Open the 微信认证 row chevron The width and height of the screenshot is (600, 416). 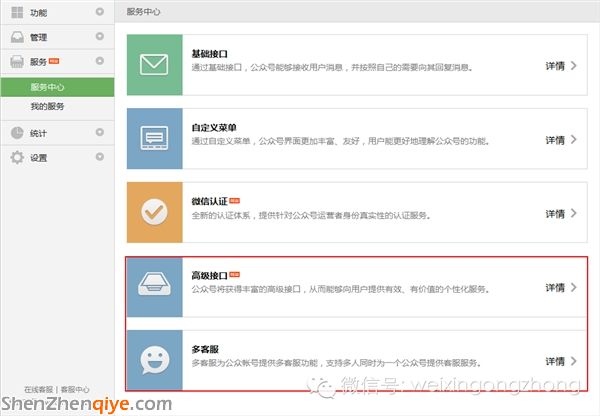pos(573,213)
